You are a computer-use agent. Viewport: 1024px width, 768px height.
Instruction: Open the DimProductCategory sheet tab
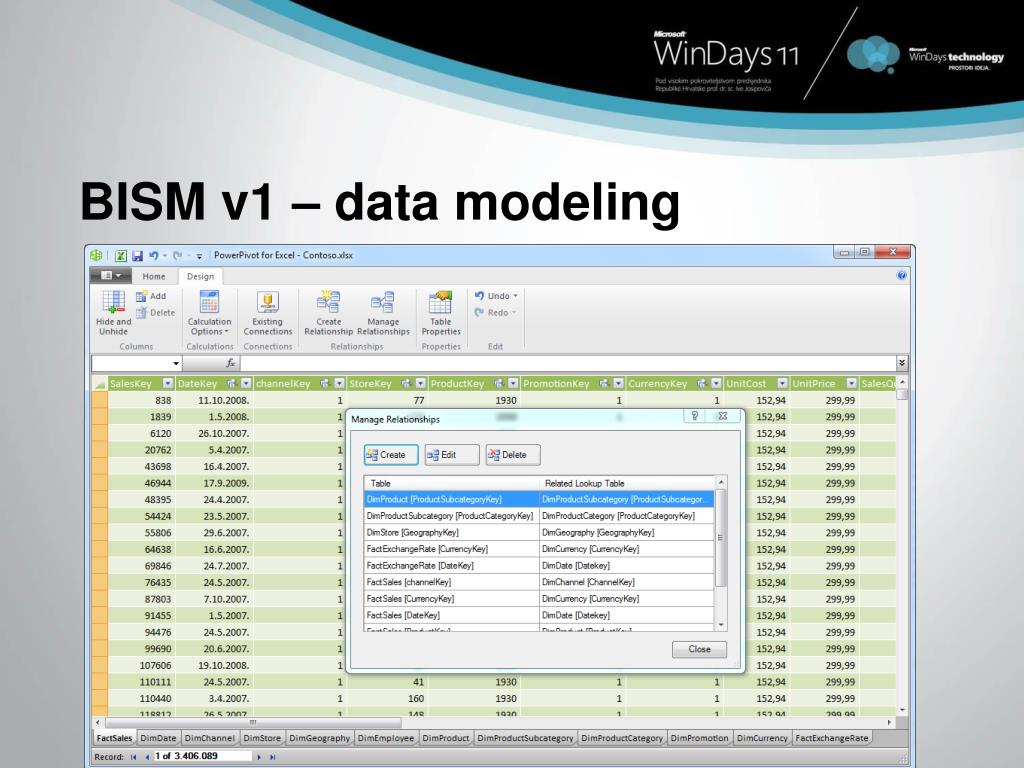click(x=622, y=738)
